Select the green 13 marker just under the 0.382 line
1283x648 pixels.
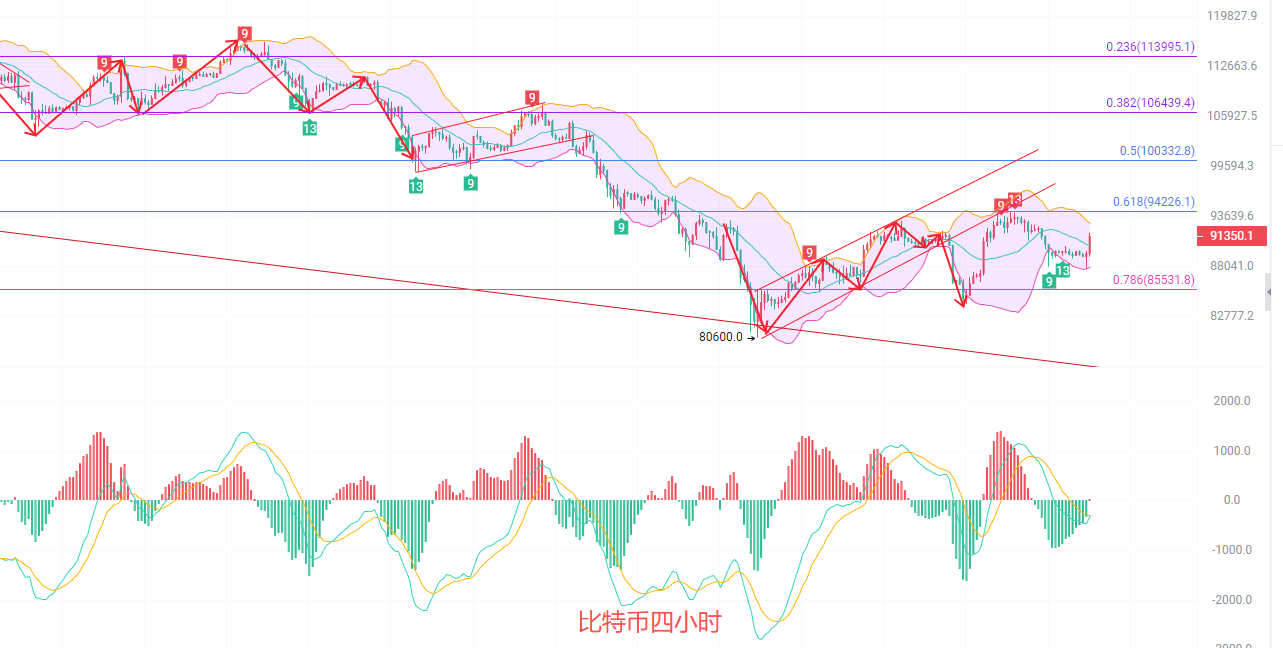(x=310, y=127)
